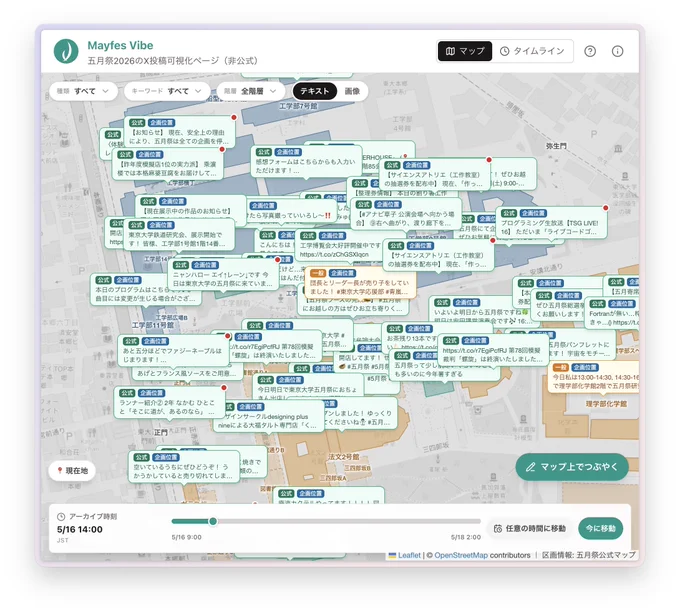Click the 現在地 location button
This screenshot has width=680, height=613.
point(72,470)
